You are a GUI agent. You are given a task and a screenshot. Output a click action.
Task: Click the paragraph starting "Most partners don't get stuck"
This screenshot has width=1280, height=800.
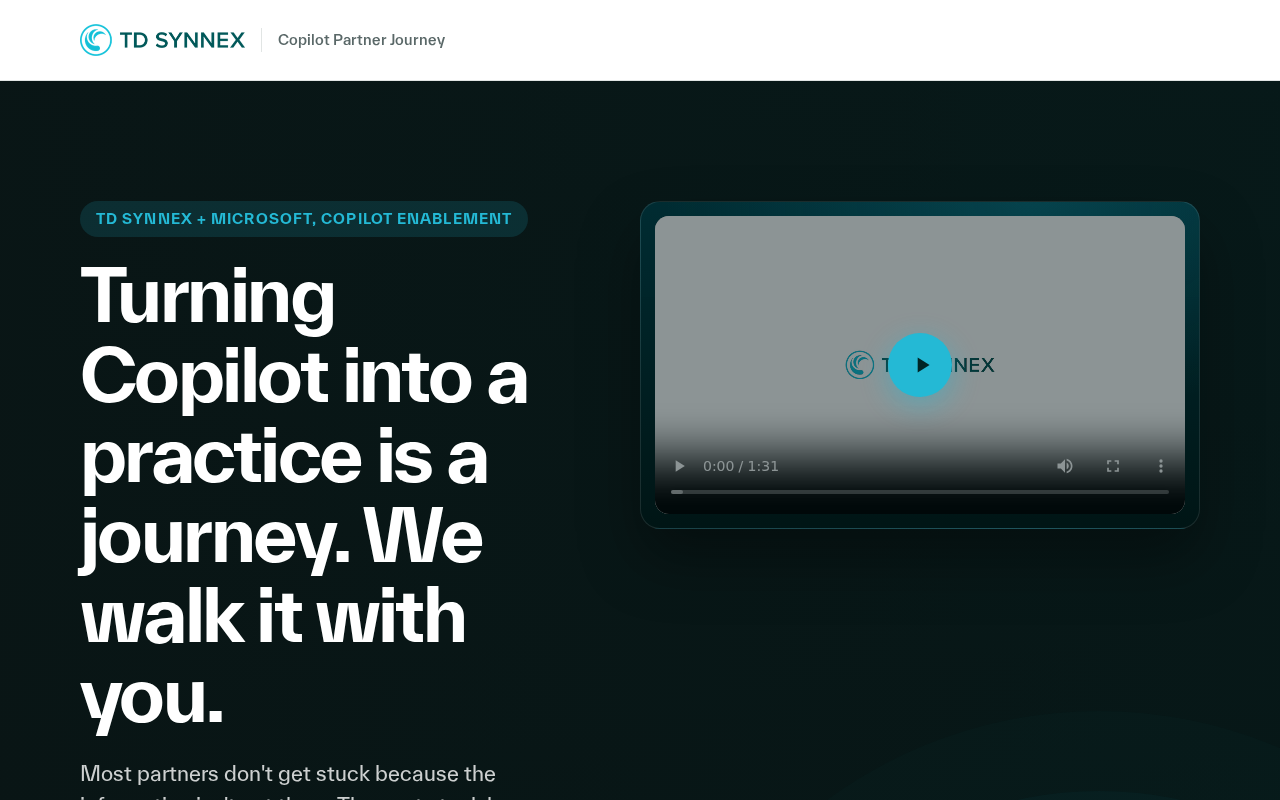pos(288,780)
